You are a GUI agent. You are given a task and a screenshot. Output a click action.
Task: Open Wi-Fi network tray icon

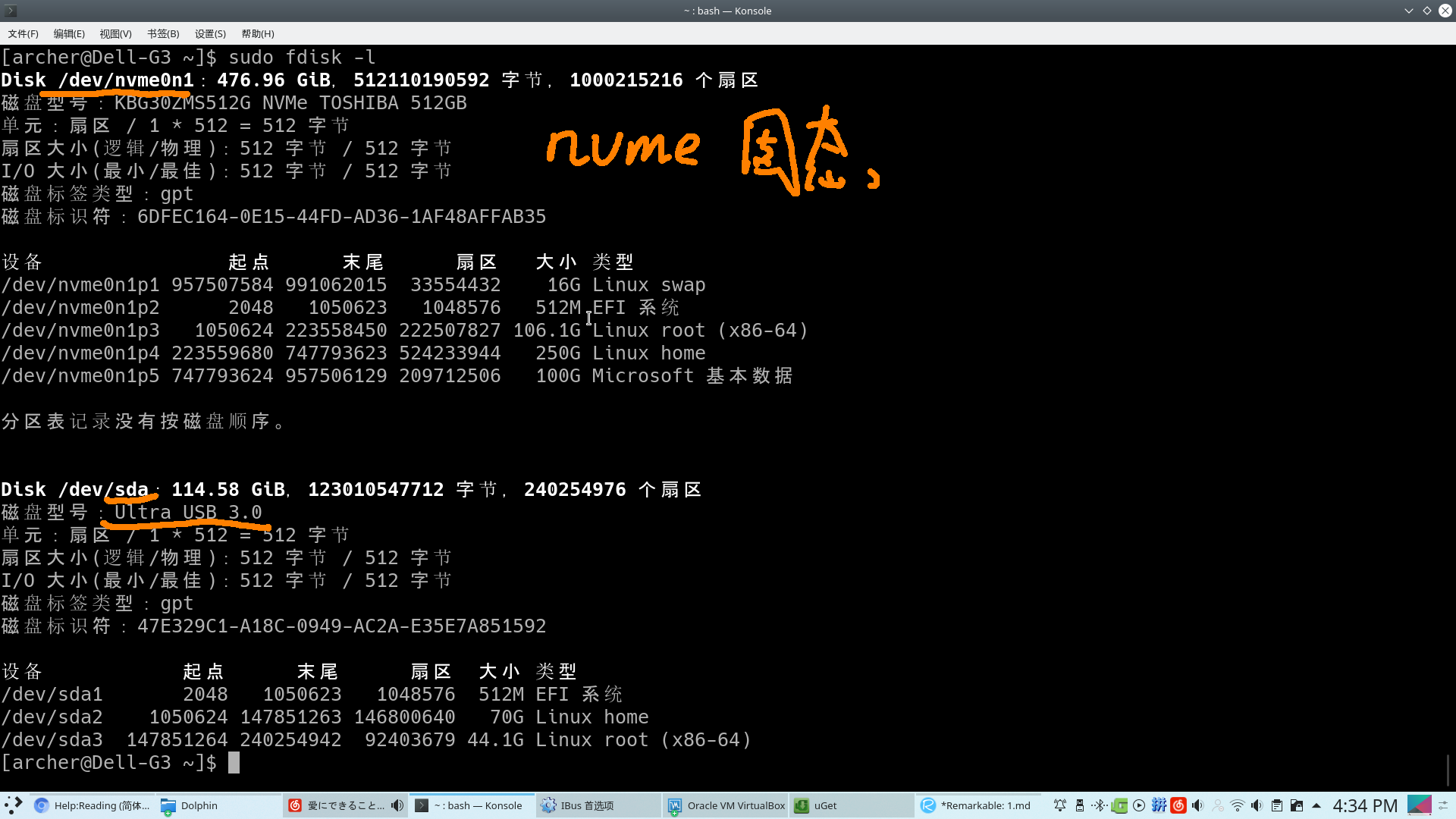(x=1238, y=805)
